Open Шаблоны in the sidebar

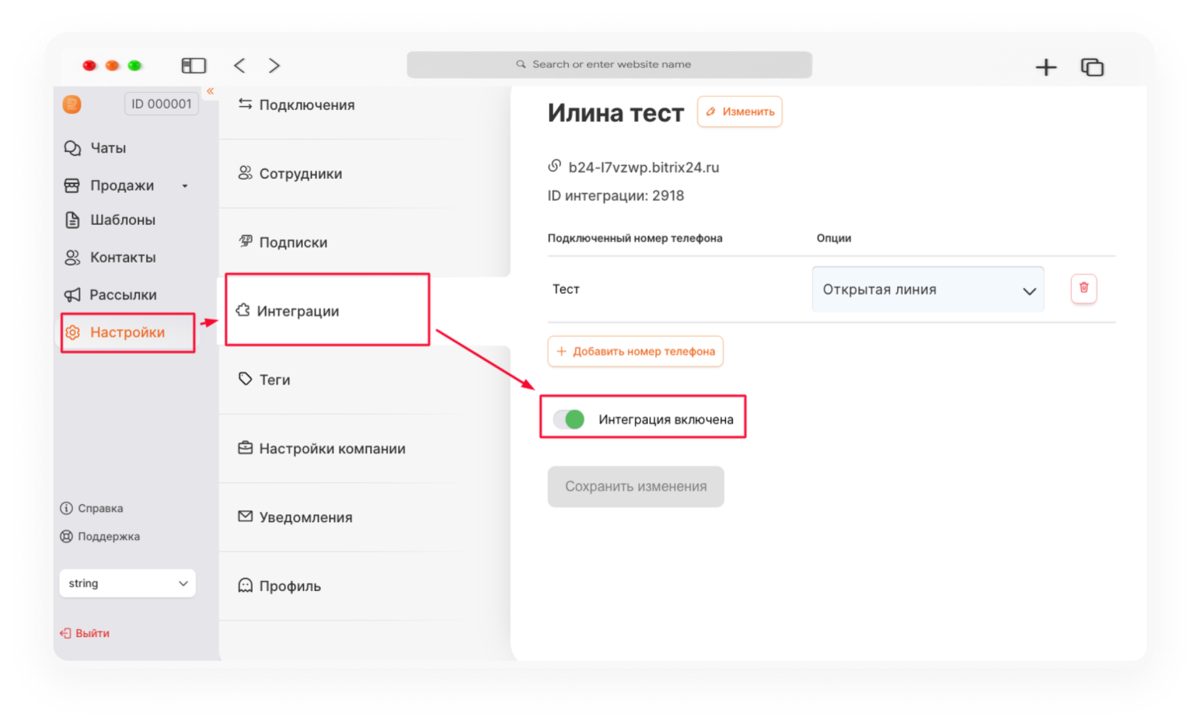122,220
